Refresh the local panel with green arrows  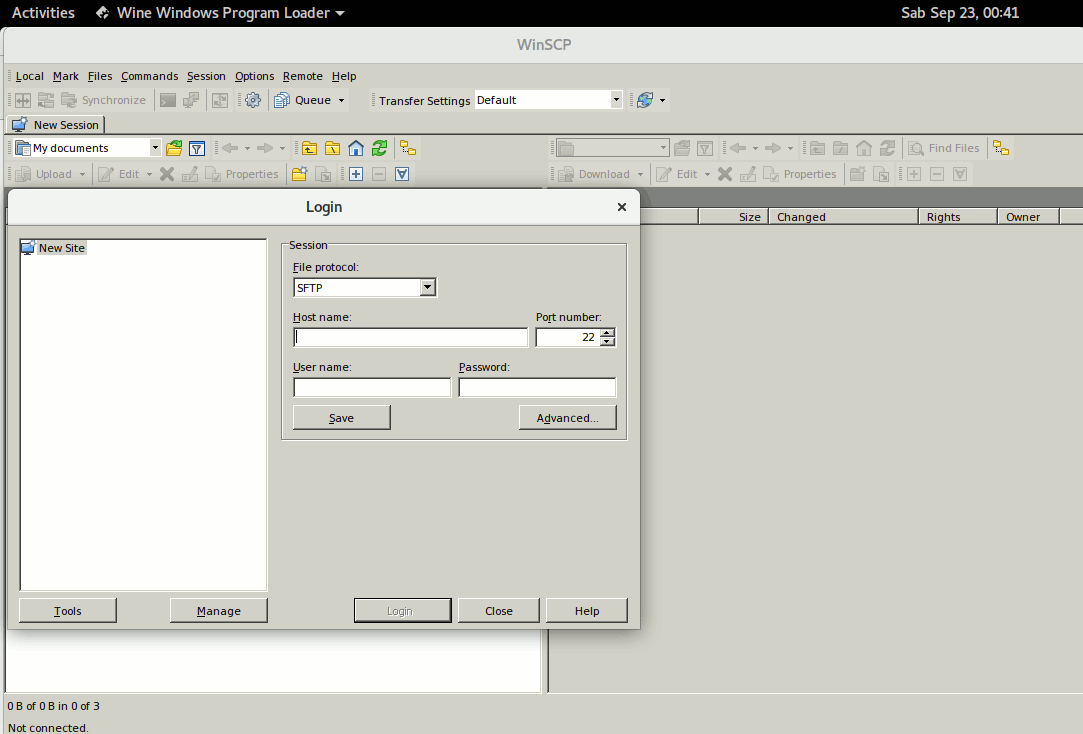point(379,148)
